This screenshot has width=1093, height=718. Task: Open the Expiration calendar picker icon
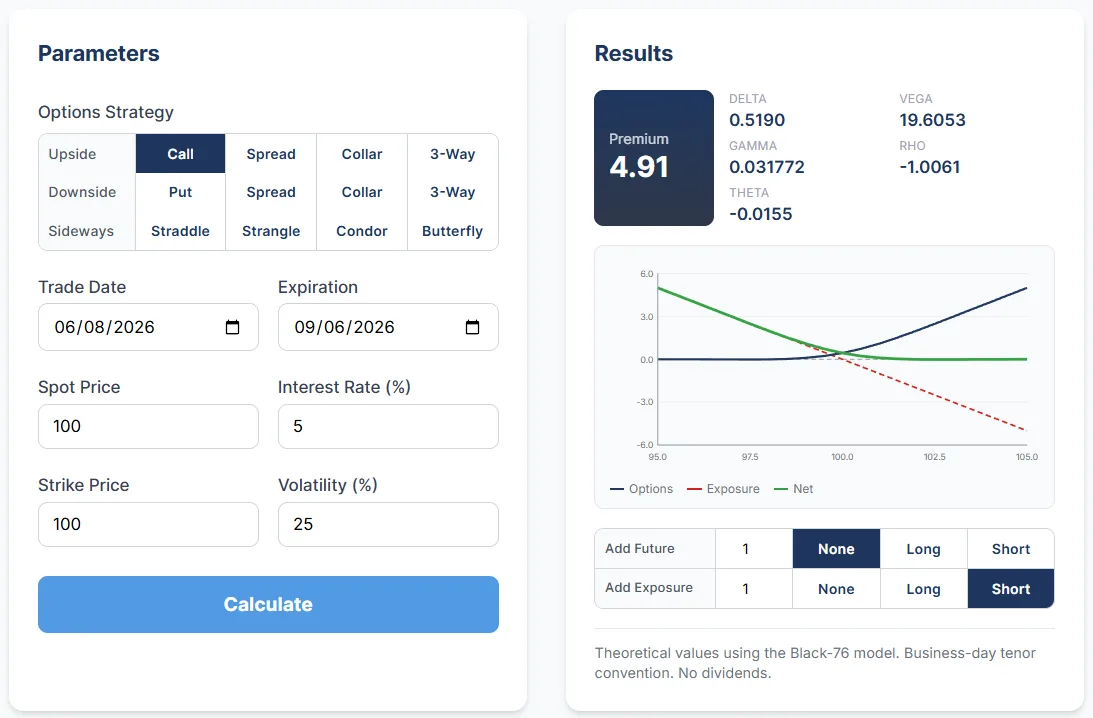click(x=472, y=327)
